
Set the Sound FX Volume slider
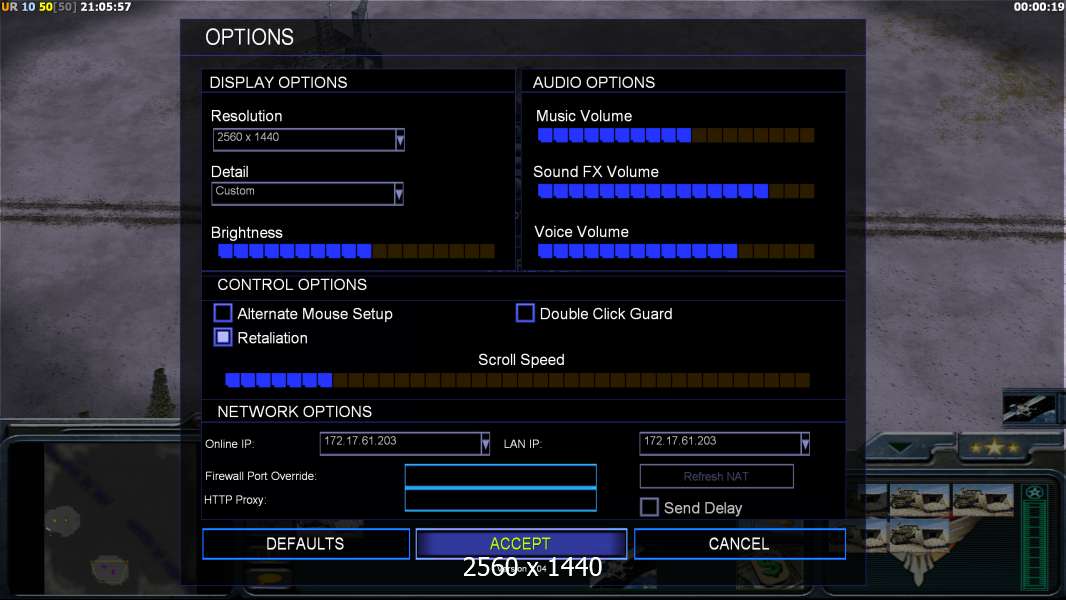pos(676,191)
